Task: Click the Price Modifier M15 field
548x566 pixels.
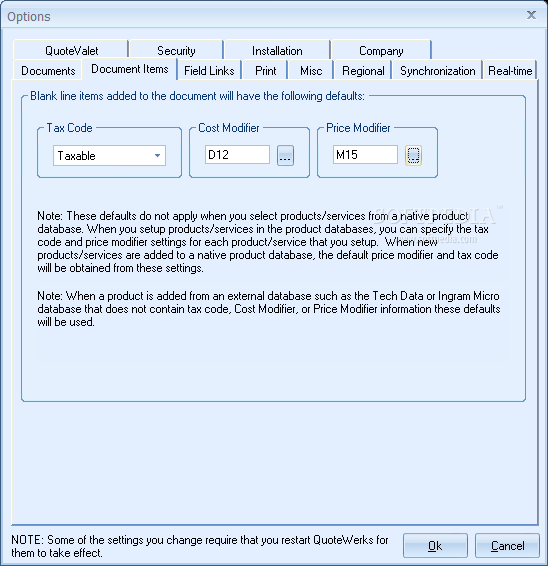Action: pos(365,154)
